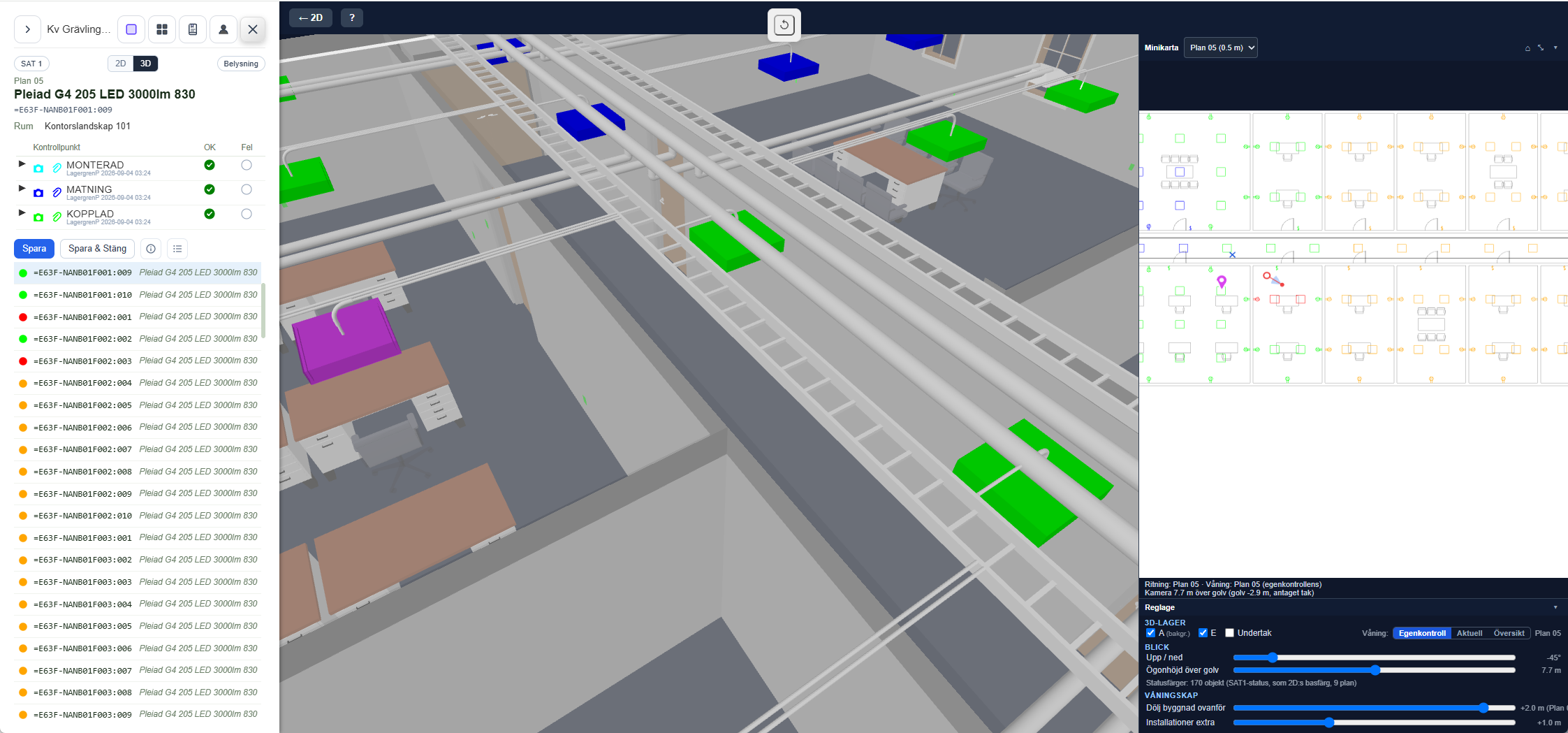Open the four-square grid view icon
This screenshot has width=1568, height=733.
tap(162, 29)
